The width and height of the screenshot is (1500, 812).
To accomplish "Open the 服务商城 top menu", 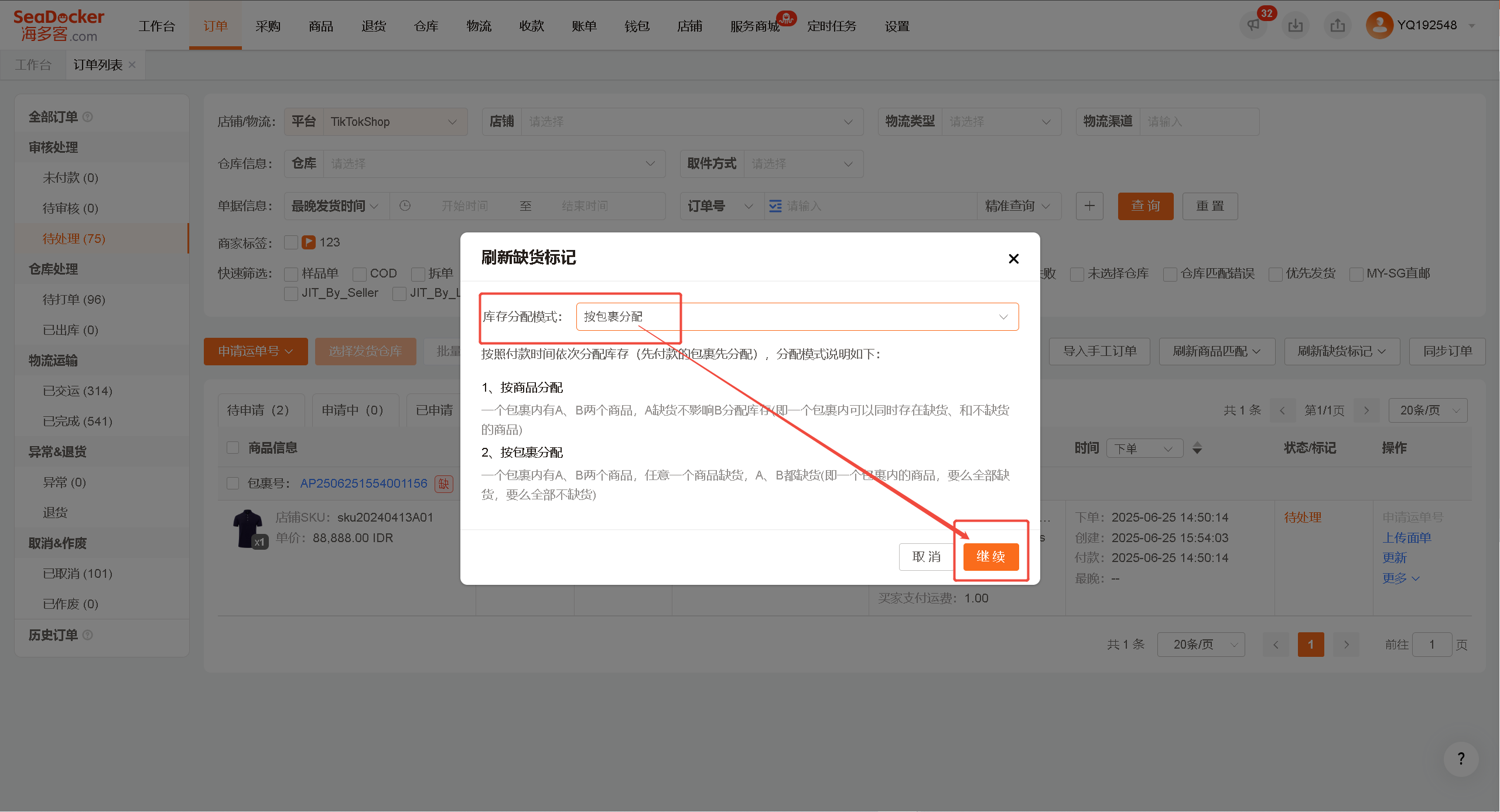I will coord(754,26).
